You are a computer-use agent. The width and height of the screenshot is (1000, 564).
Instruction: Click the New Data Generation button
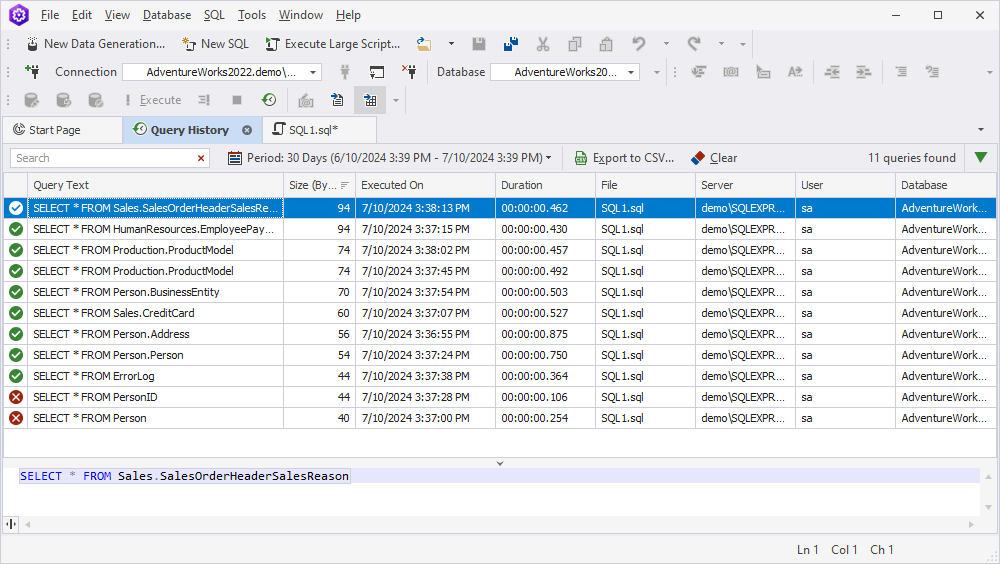(96, 44)
